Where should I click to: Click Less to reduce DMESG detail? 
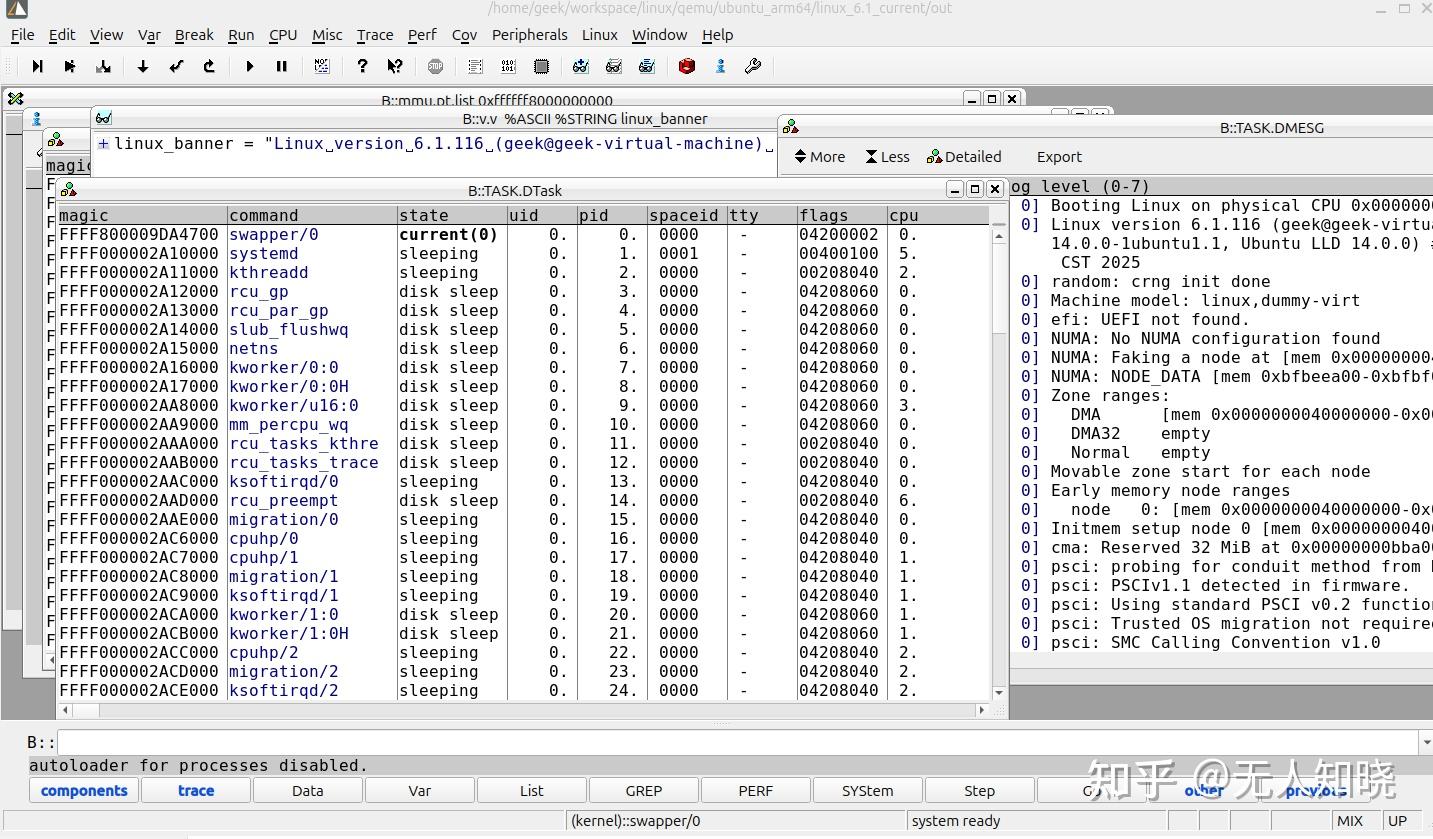point(887,157)
